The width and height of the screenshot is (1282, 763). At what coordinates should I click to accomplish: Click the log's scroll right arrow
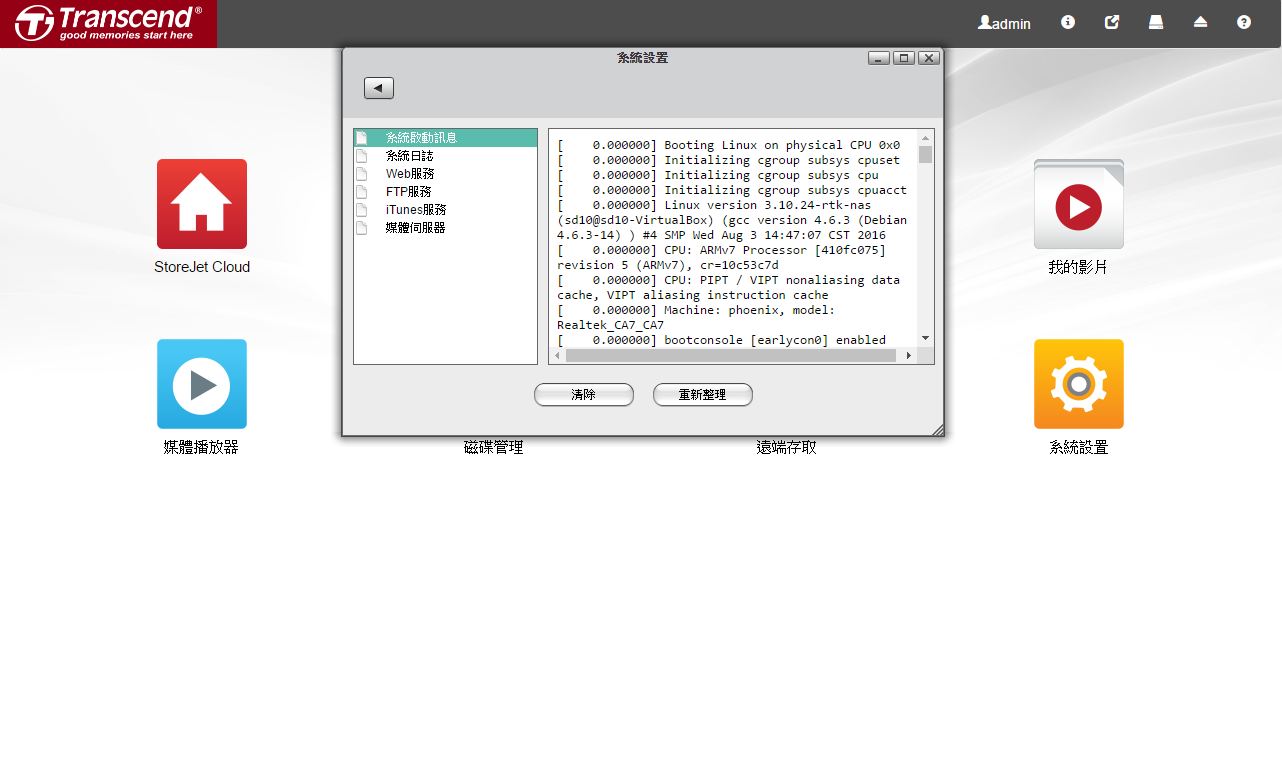(909, 355)
